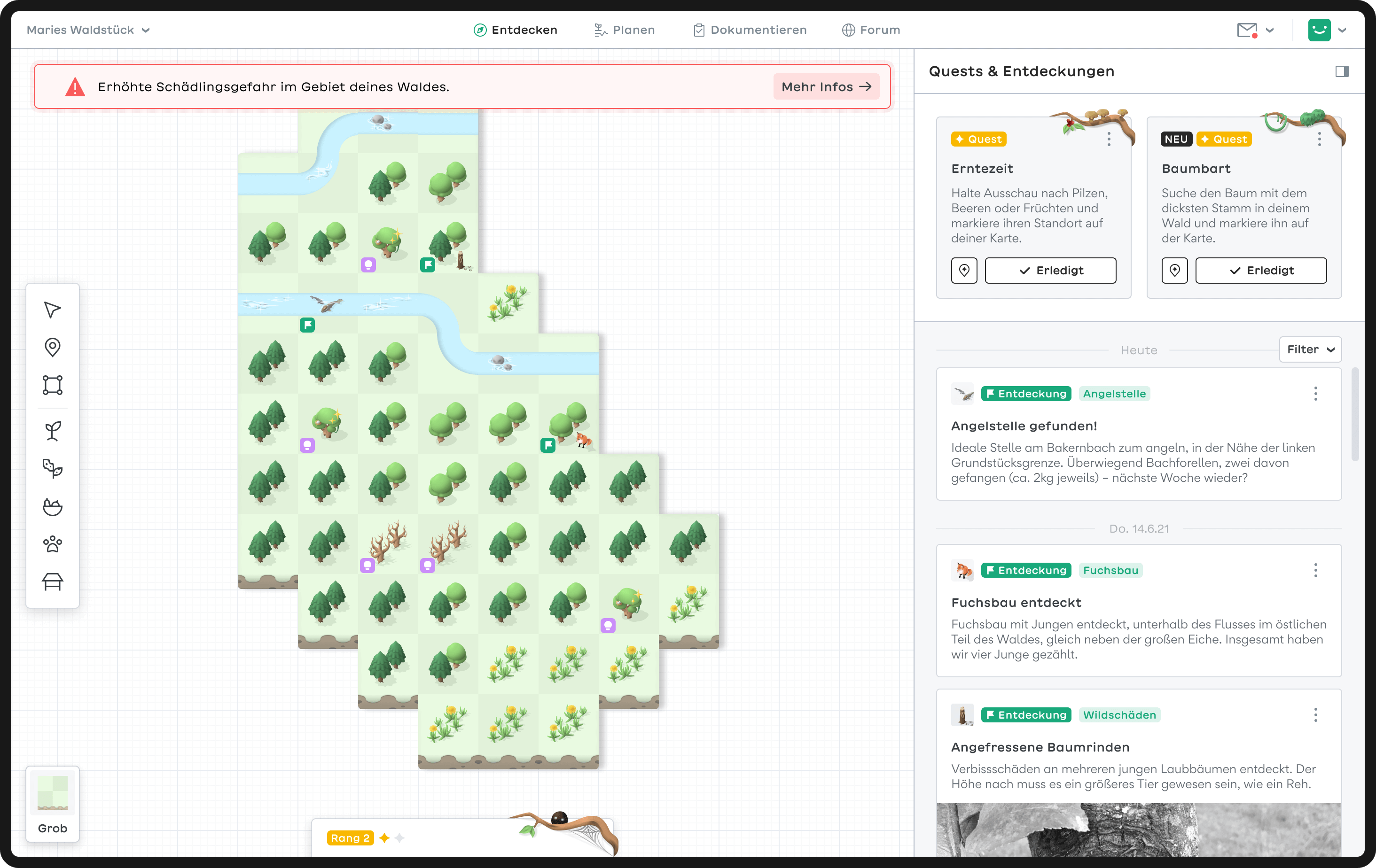Click the discovery flag near the tree stump

click(x=428, y=264)
